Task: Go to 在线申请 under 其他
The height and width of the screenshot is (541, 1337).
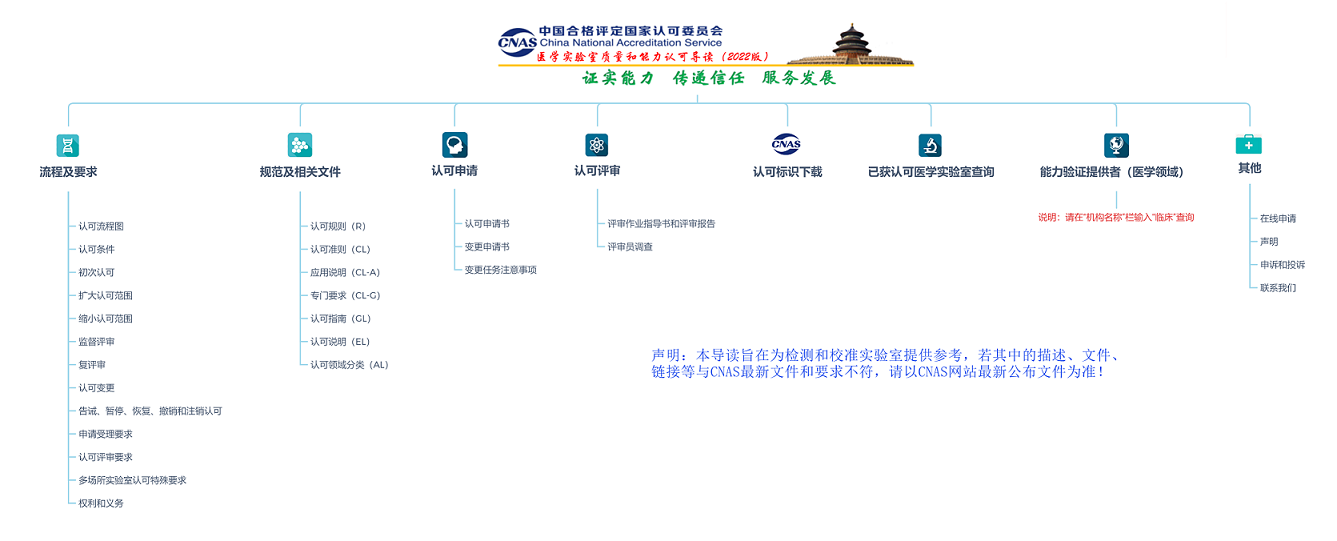Action: [x=1277, y=219]
